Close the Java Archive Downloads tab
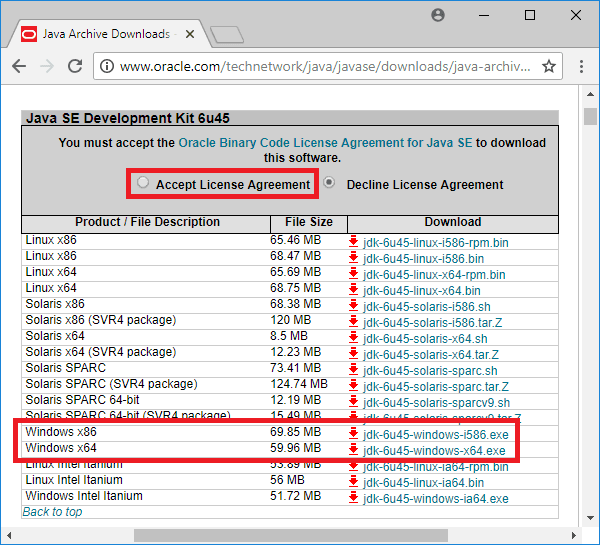 pyautogui.click(x=190, y=34)
